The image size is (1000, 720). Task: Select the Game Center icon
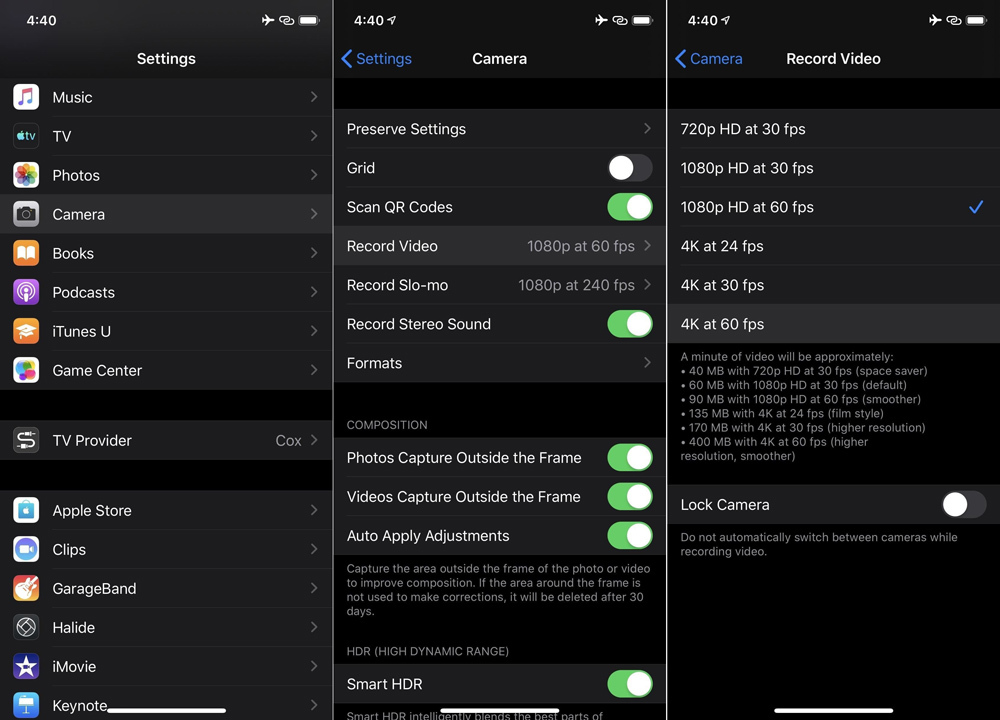[x=26, y=370]
